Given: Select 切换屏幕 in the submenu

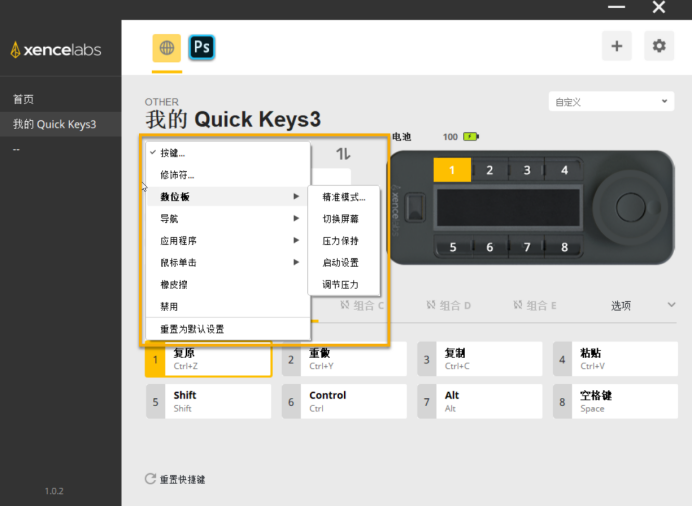Looking at the screenshot, I should (344, 219).
